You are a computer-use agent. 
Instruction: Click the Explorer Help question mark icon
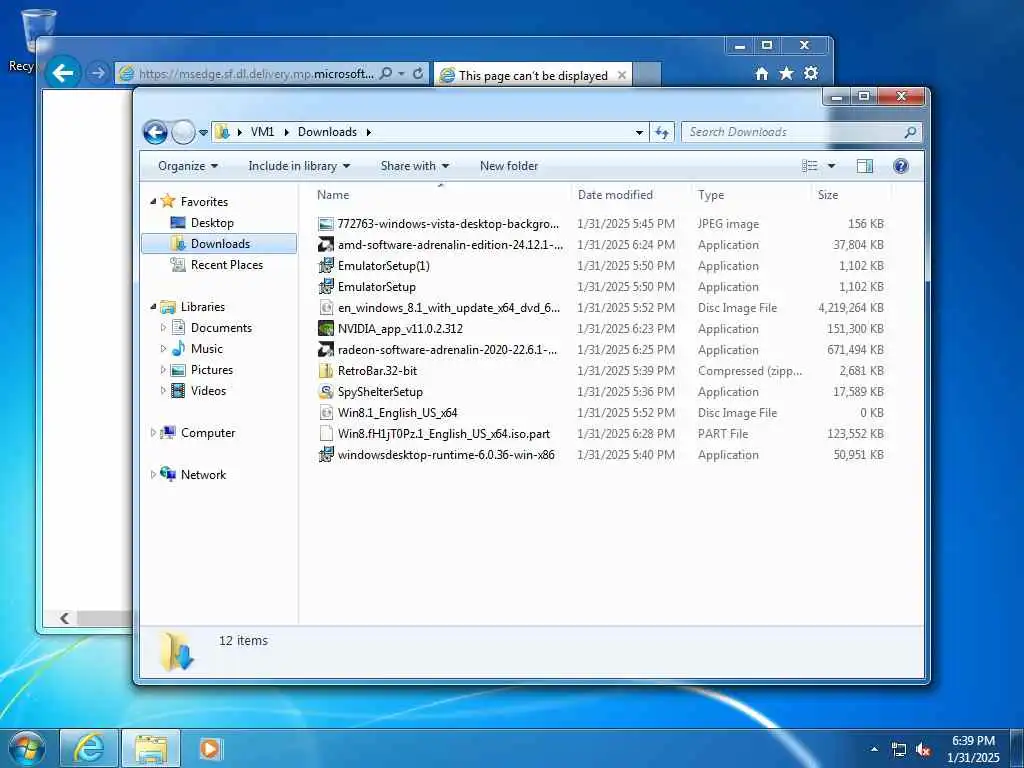click(x=901, y=166)
